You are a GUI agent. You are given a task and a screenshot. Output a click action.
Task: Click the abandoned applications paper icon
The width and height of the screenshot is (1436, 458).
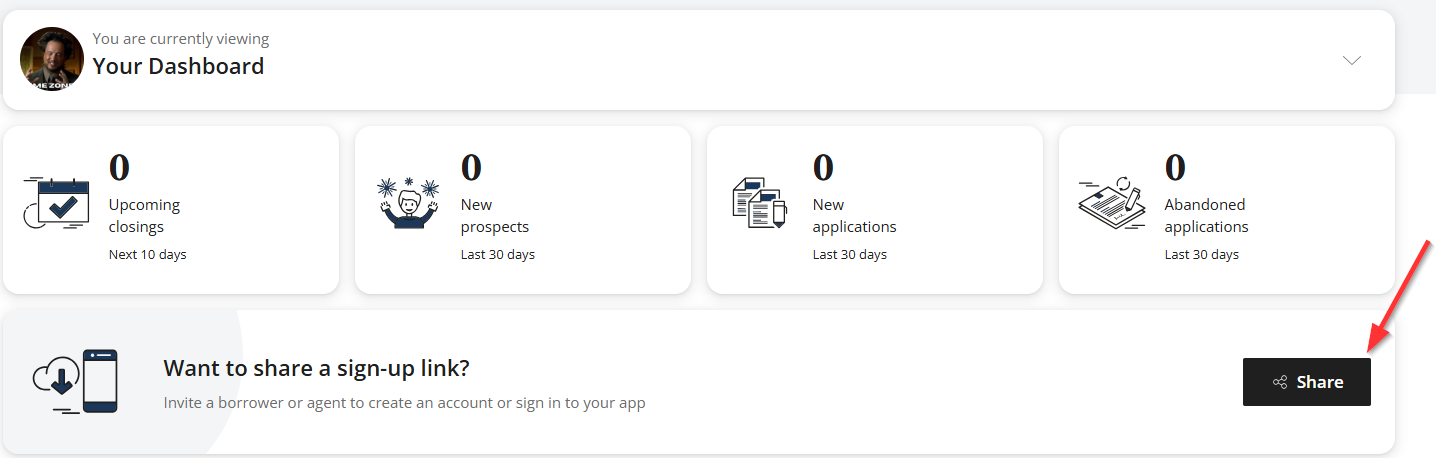coord(1112,203)
